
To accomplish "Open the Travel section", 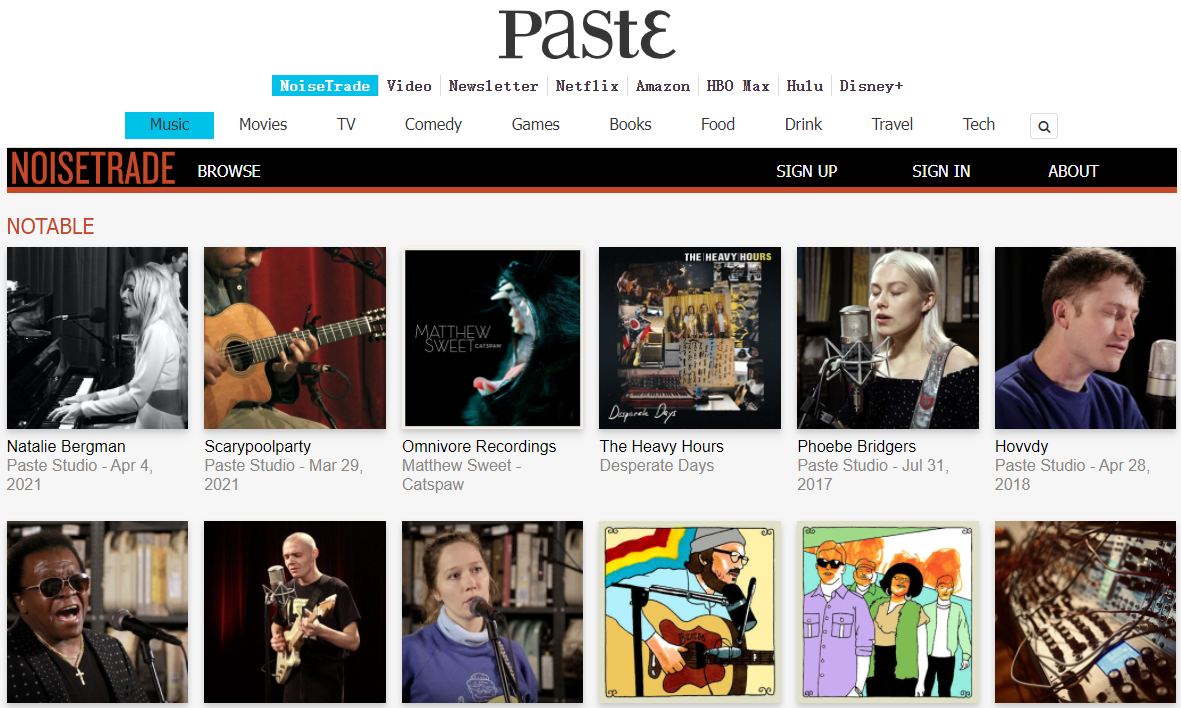I will 893,125.
